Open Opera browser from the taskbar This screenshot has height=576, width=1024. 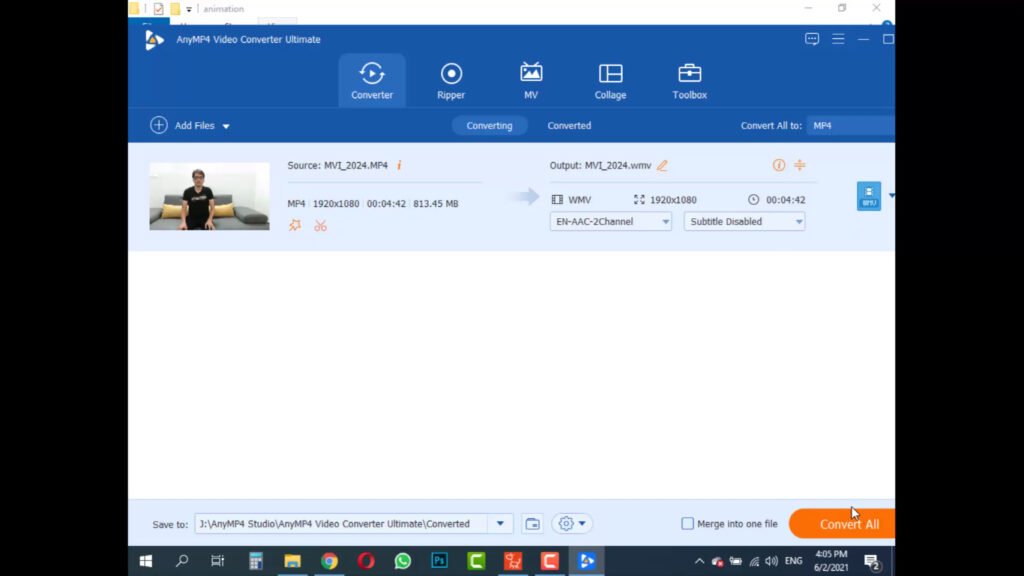point(366,561)
